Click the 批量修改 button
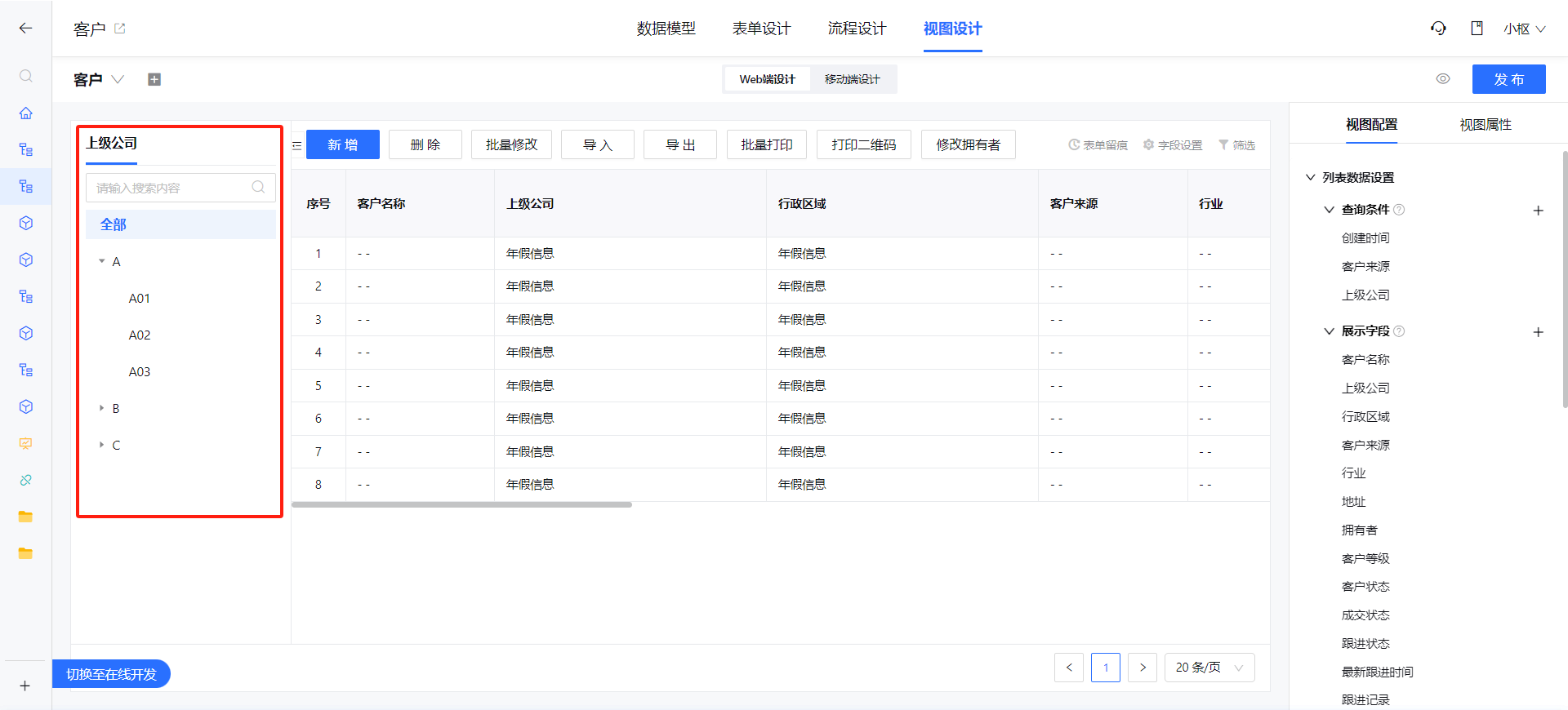Screen dimensions: 1568x710 point(512,144)
